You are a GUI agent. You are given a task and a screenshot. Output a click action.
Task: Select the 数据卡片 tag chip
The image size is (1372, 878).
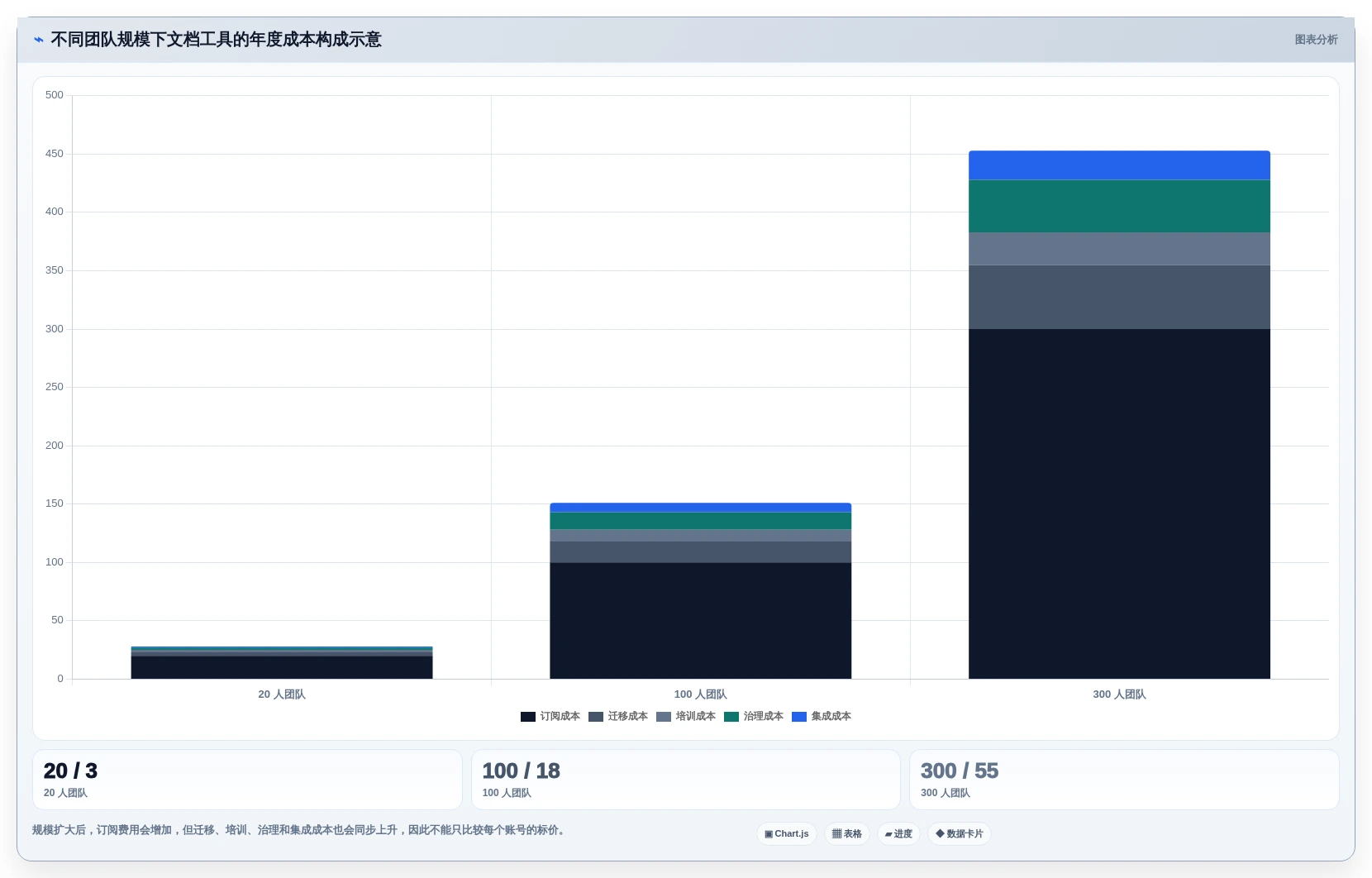[960, 834]
